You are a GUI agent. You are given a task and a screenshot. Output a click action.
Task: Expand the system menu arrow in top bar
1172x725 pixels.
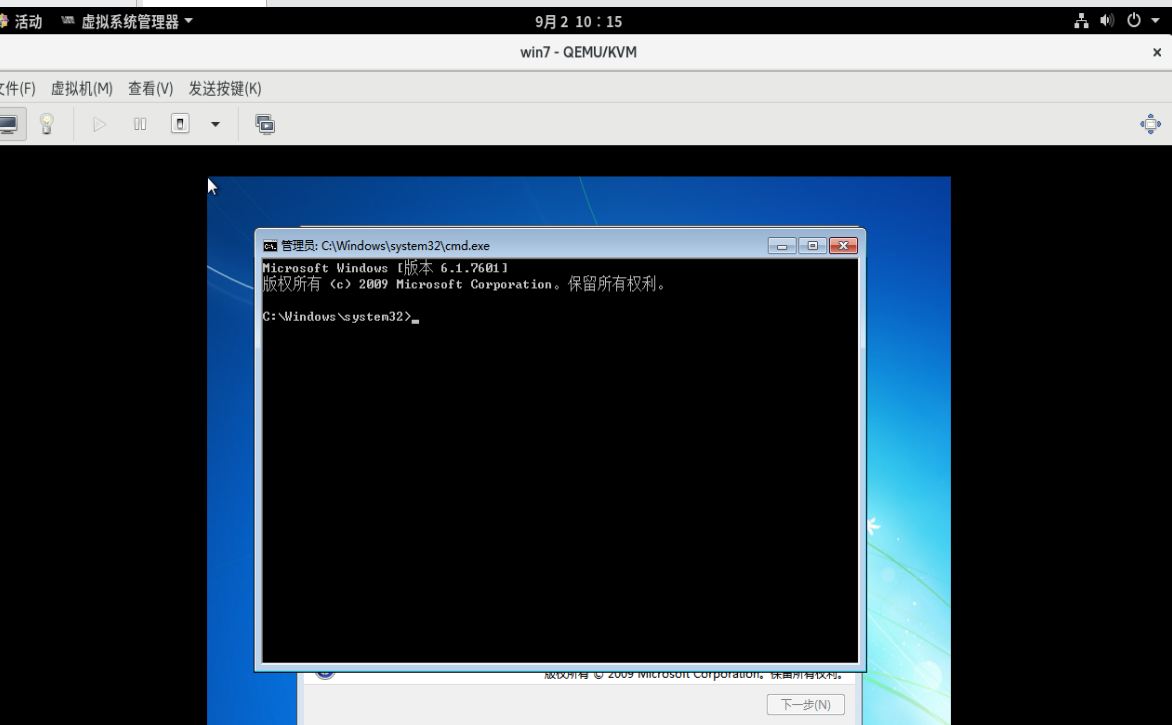[1155, 21]
